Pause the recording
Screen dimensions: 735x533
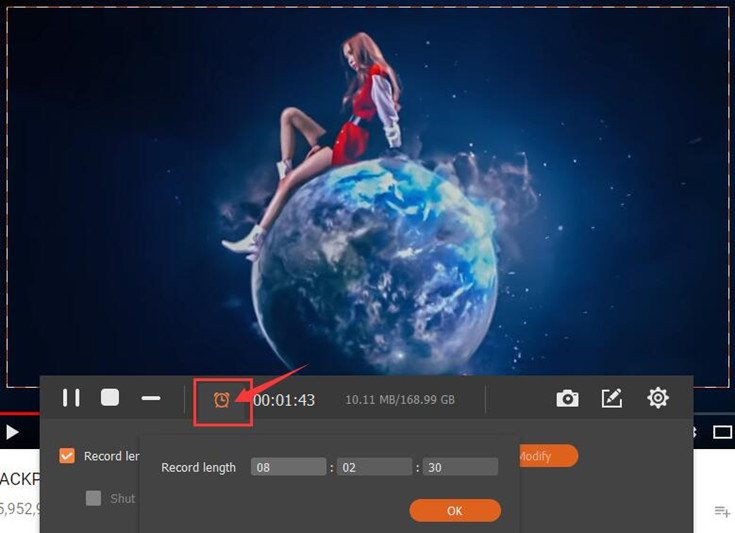tap(71, 398)
